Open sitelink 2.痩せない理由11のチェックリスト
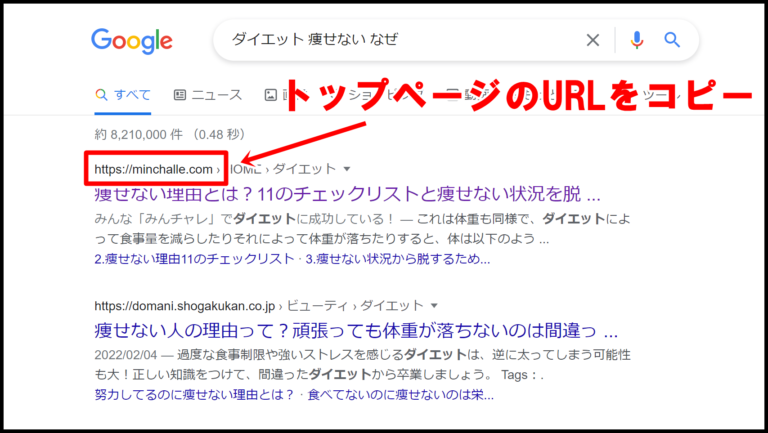The image size is (768, 433). (194, 259)
